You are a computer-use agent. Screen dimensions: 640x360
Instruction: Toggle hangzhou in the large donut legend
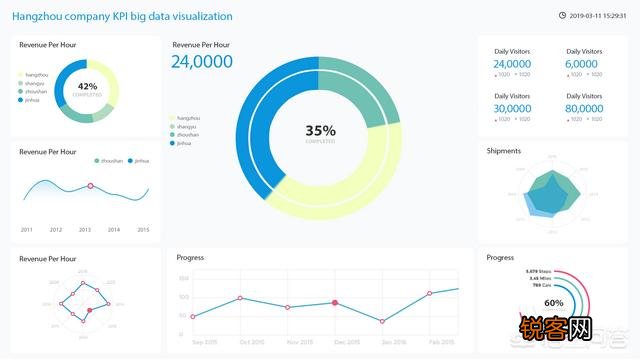[172, 118]
